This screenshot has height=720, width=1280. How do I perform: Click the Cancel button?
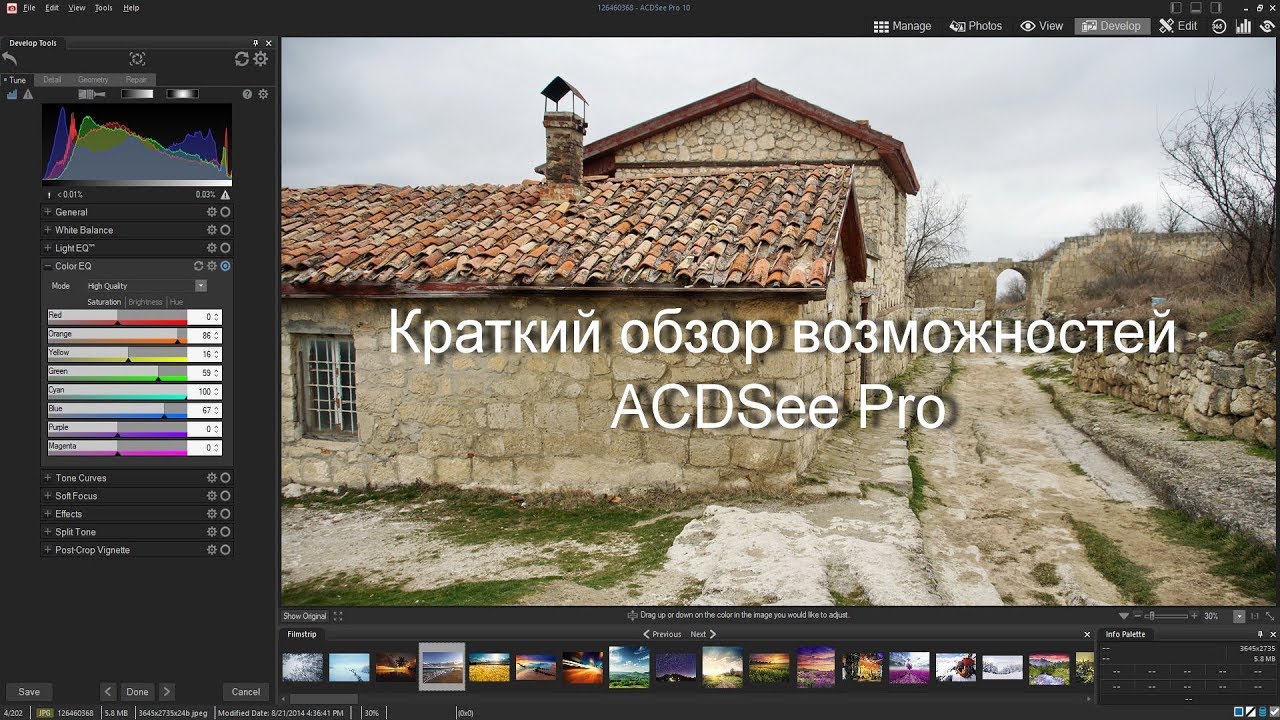coord(246,691)
